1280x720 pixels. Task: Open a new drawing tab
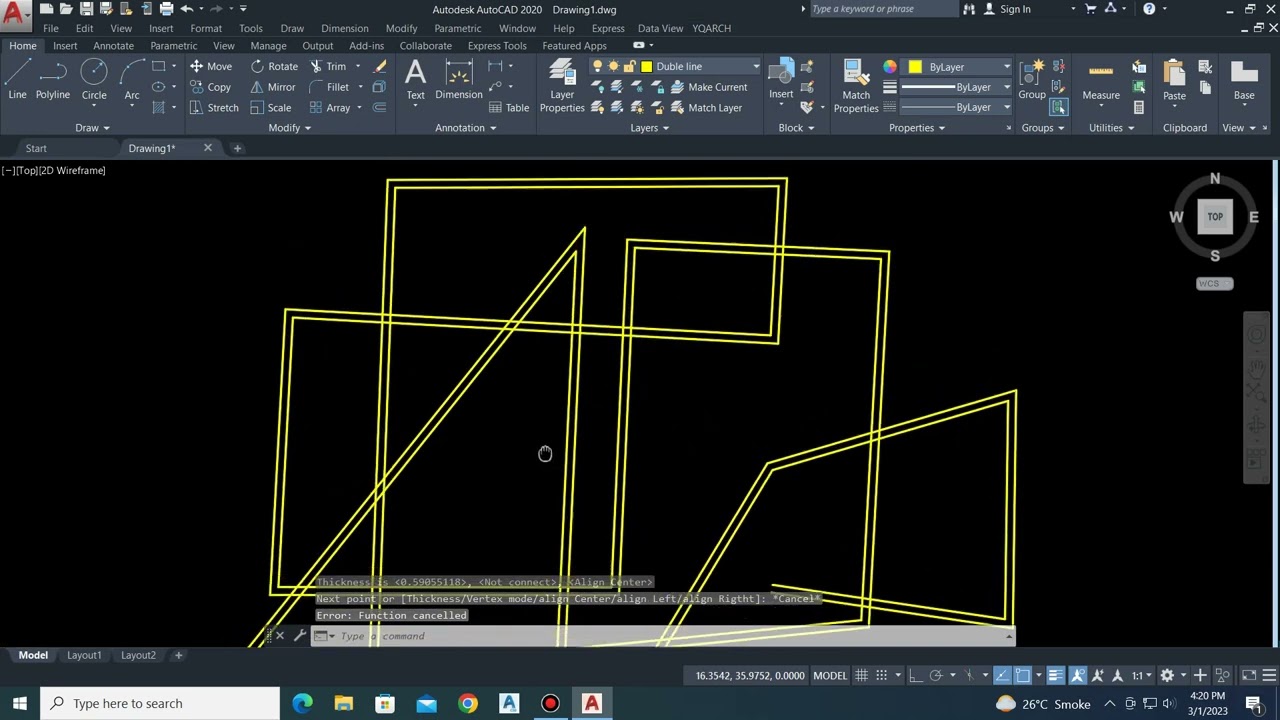(x=237, y=148)
